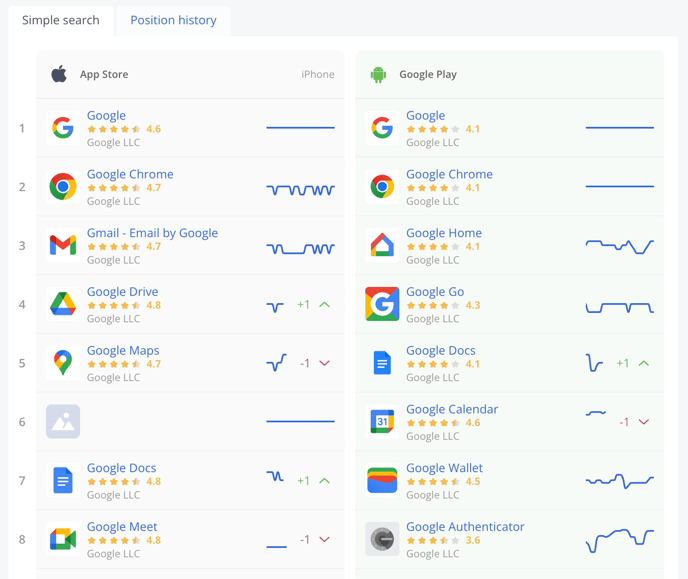Image resolution: width=688 pixels, height=579 pixels.
Task: Click the red down chevron beside Google Calendar
Action: click(644, 422)
